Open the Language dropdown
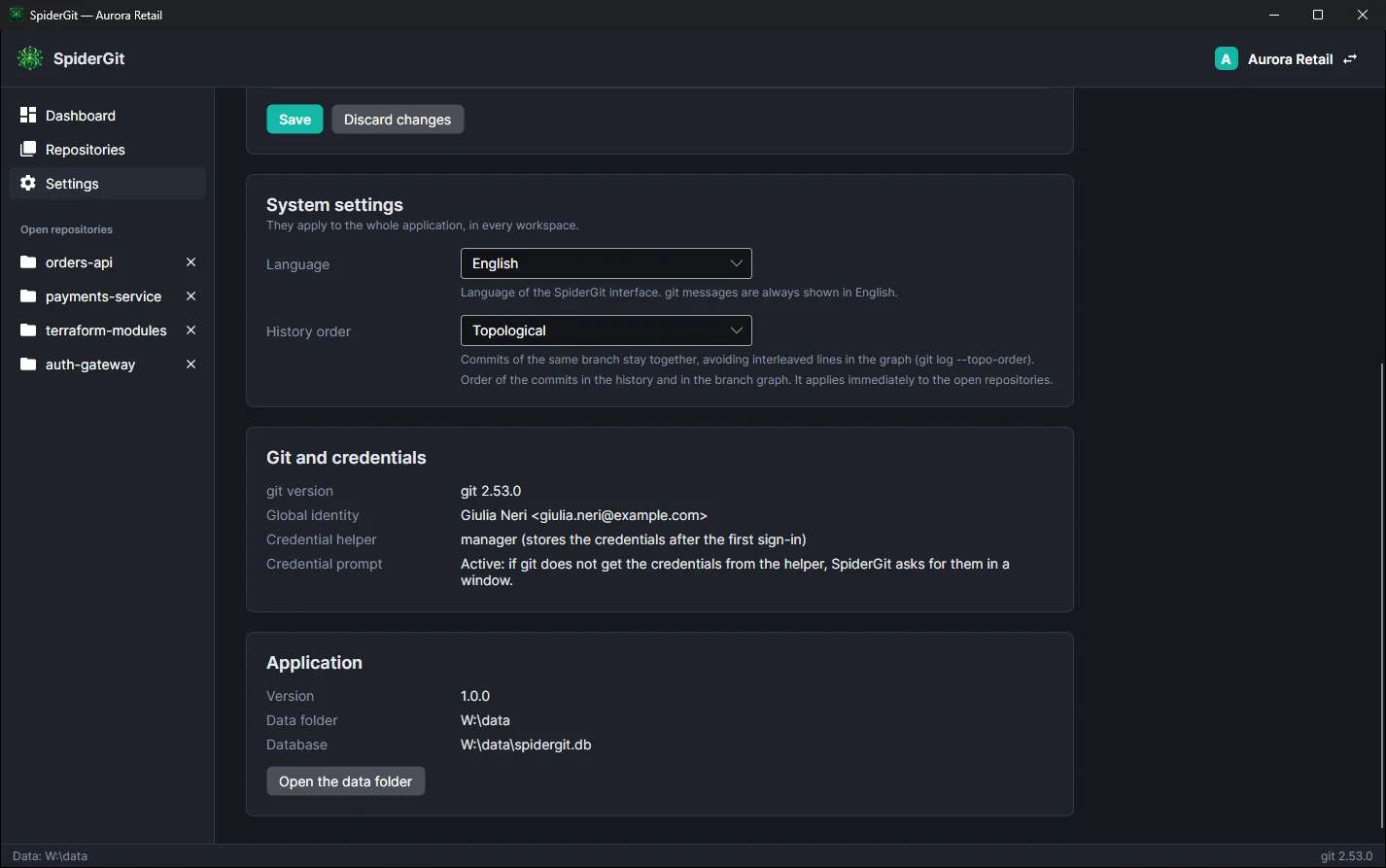This screenshot has width=1386, height=868. click(606, 263)
